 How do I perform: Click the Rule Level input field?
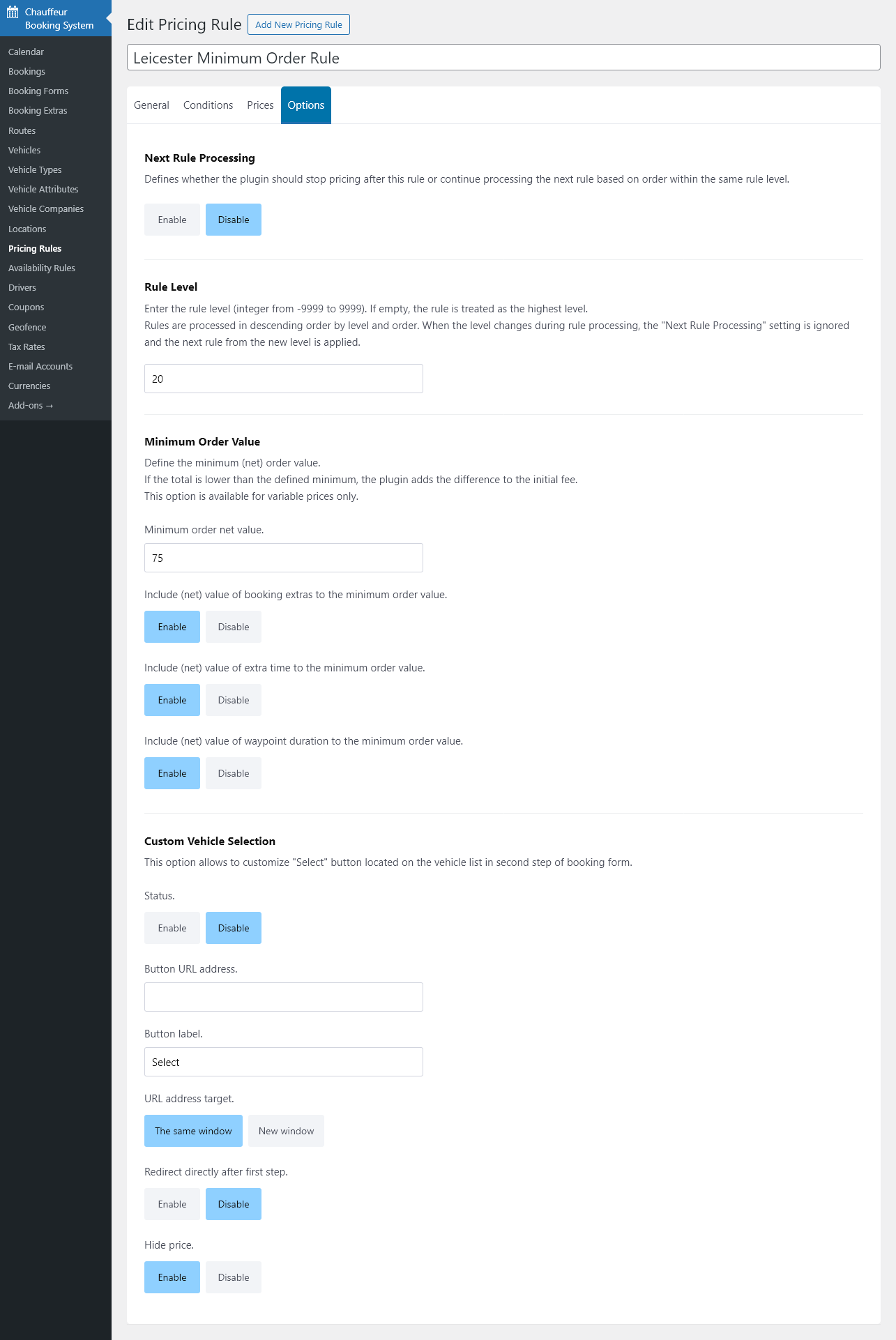[283, 379]
